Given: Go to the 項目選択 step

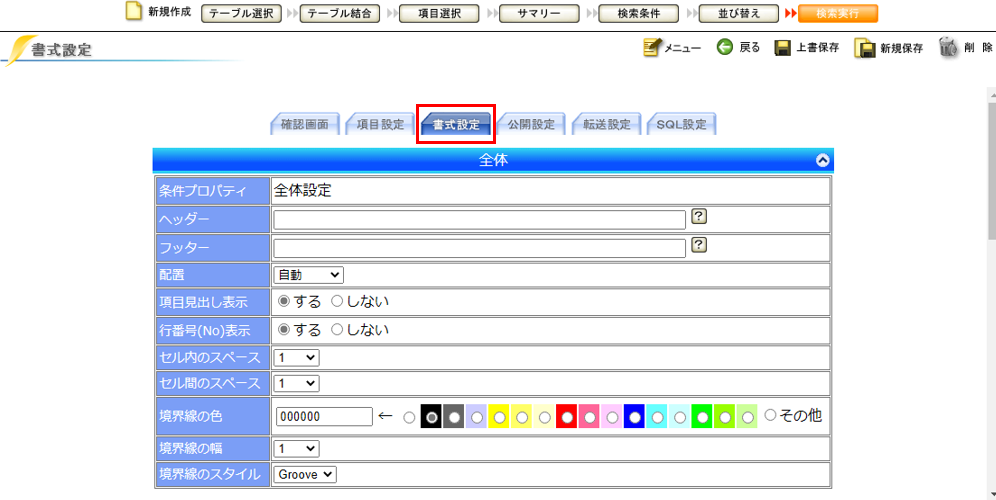Looking at the screenshot, I should pyautogui.click(x=440, y=13).
